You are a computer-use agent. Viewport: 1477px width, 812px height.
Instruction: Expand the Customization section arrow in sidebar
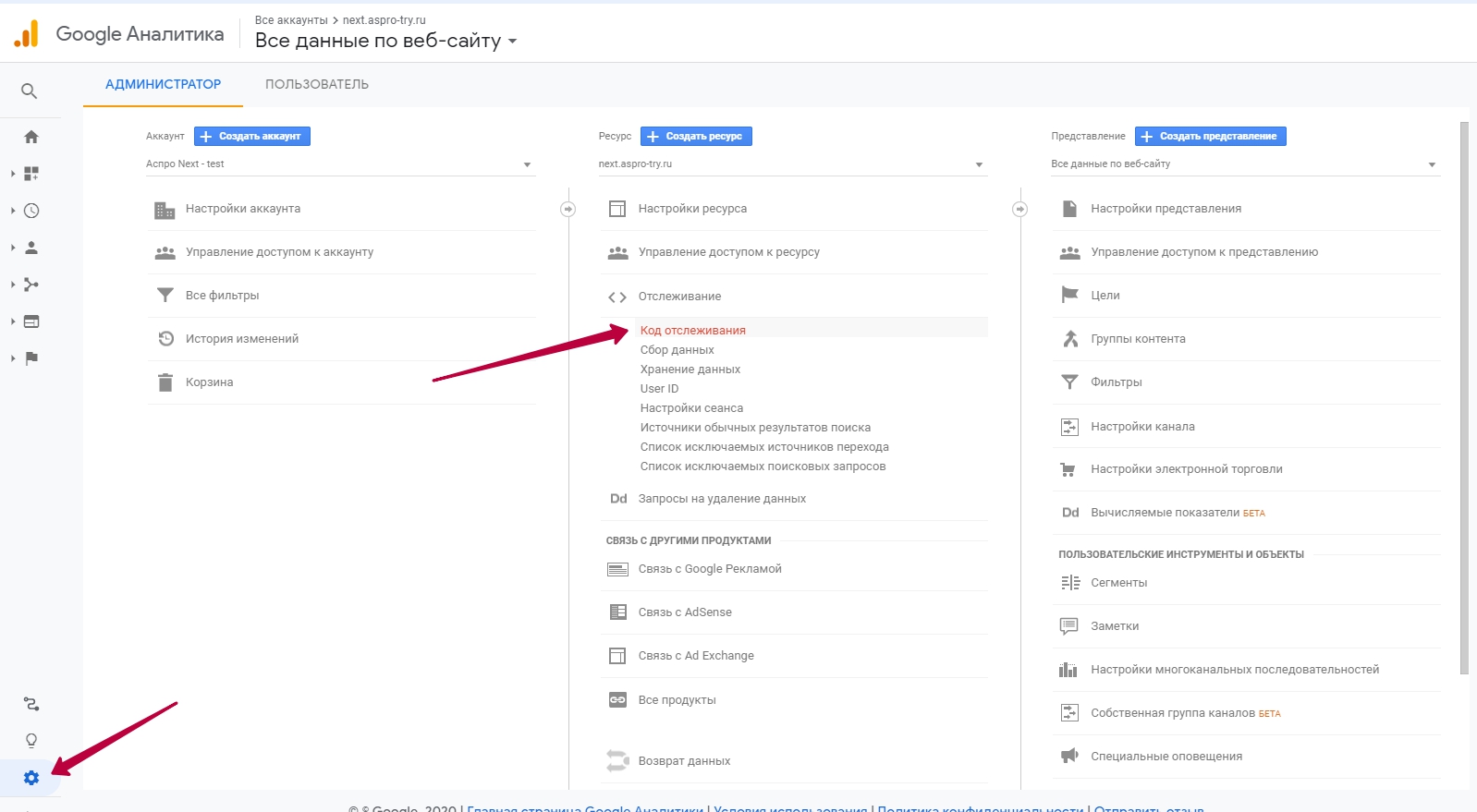click(13, 174)
